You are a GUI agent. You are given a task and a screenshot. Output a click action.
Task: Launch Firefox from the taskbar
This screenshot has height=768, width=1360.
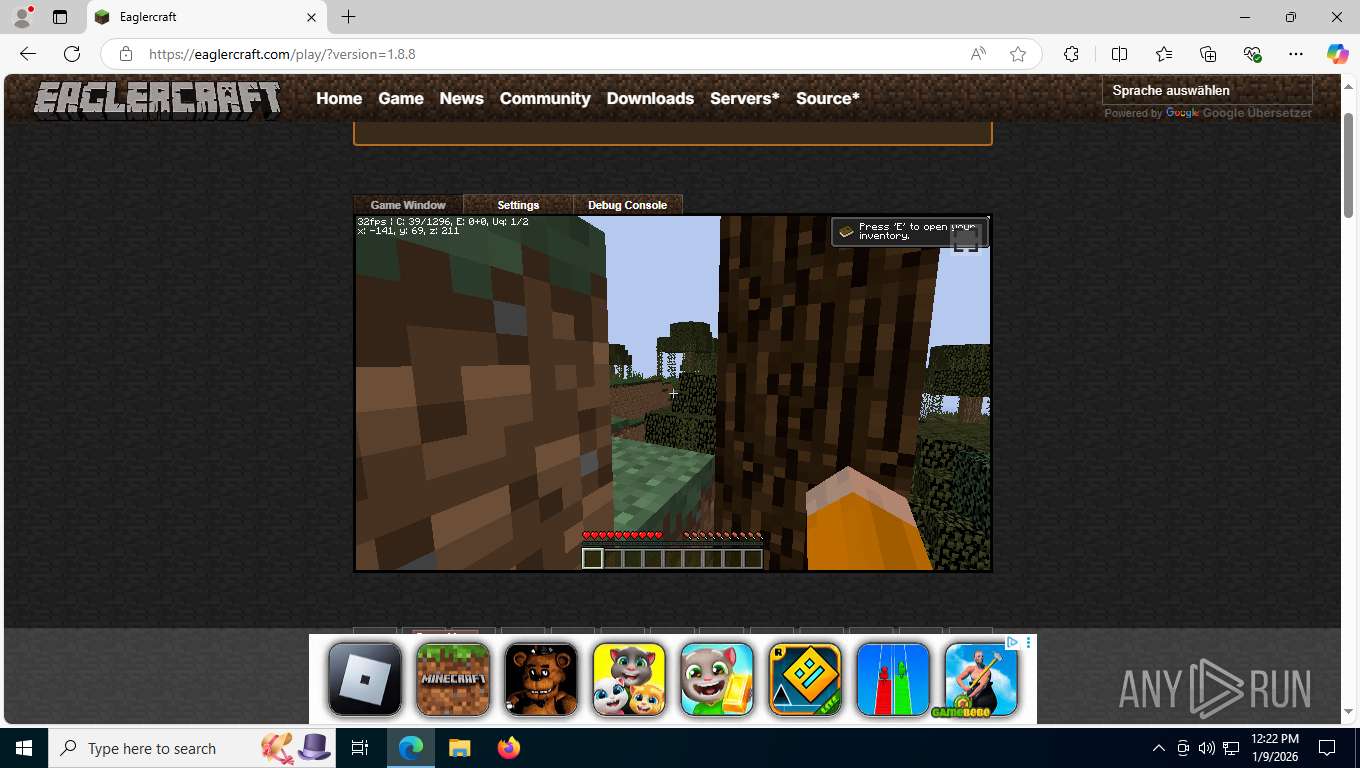509,748
